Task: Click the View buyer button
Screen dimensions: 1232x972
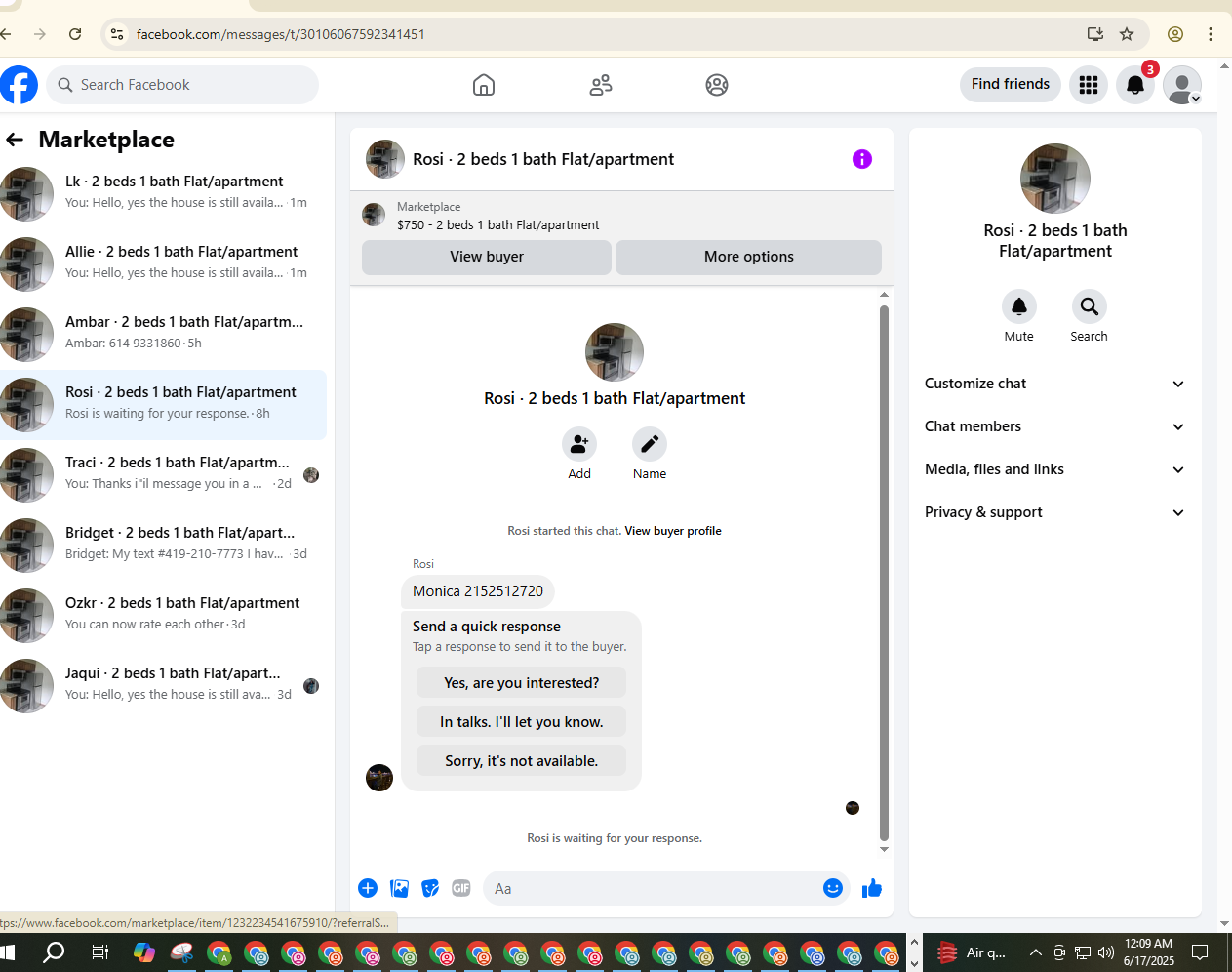Action: [487, 257]
